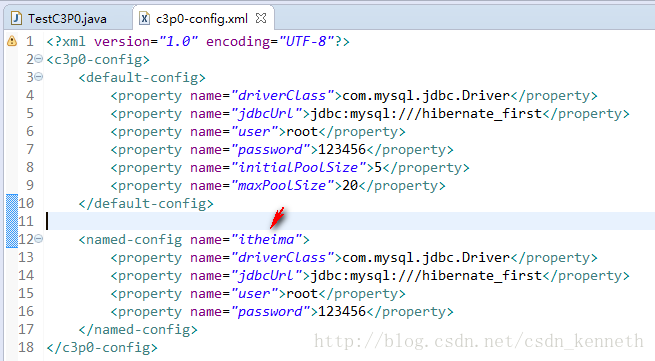The image size is (655, 361).
Task: Click the closing </c3p0-config> tag on line 18
Action: point(102,348)
